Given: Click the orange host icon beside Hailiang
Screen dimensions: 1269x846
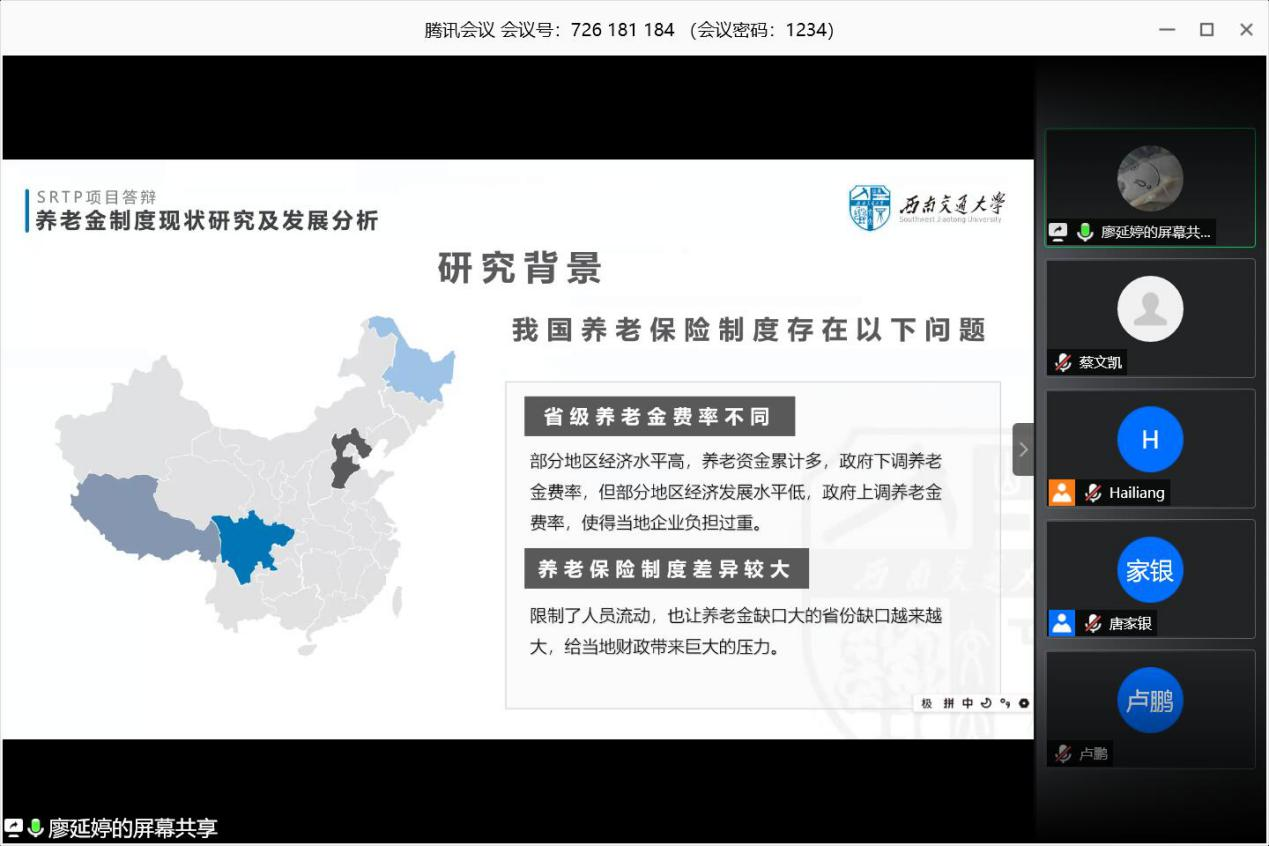Looking at the screenshot, I should [x=1061, y=492].
